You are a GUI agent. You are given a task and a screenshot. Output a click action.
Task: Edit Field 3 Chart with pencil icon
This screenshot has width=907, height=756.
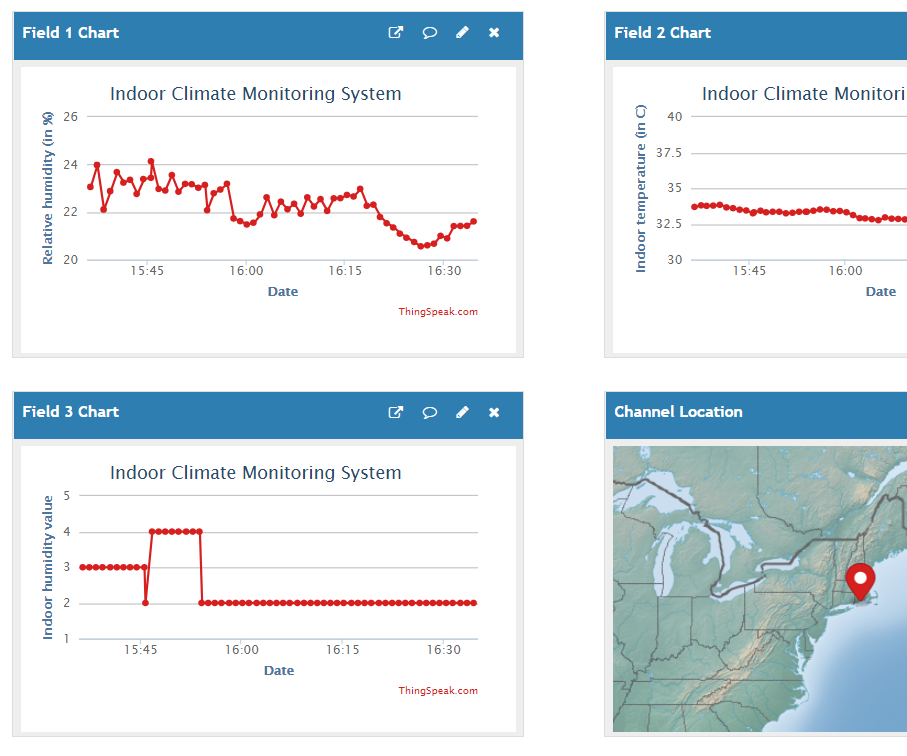462,412
